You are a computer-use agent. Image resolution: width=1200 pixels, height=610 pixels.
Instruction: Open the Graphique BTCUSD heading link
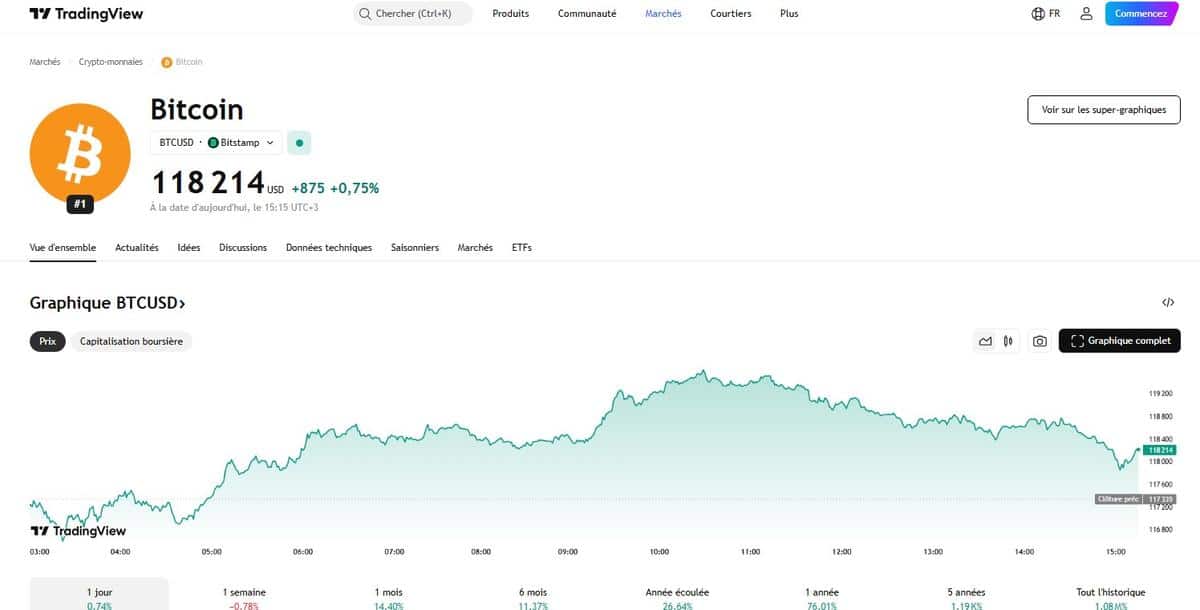coord(108,302)
